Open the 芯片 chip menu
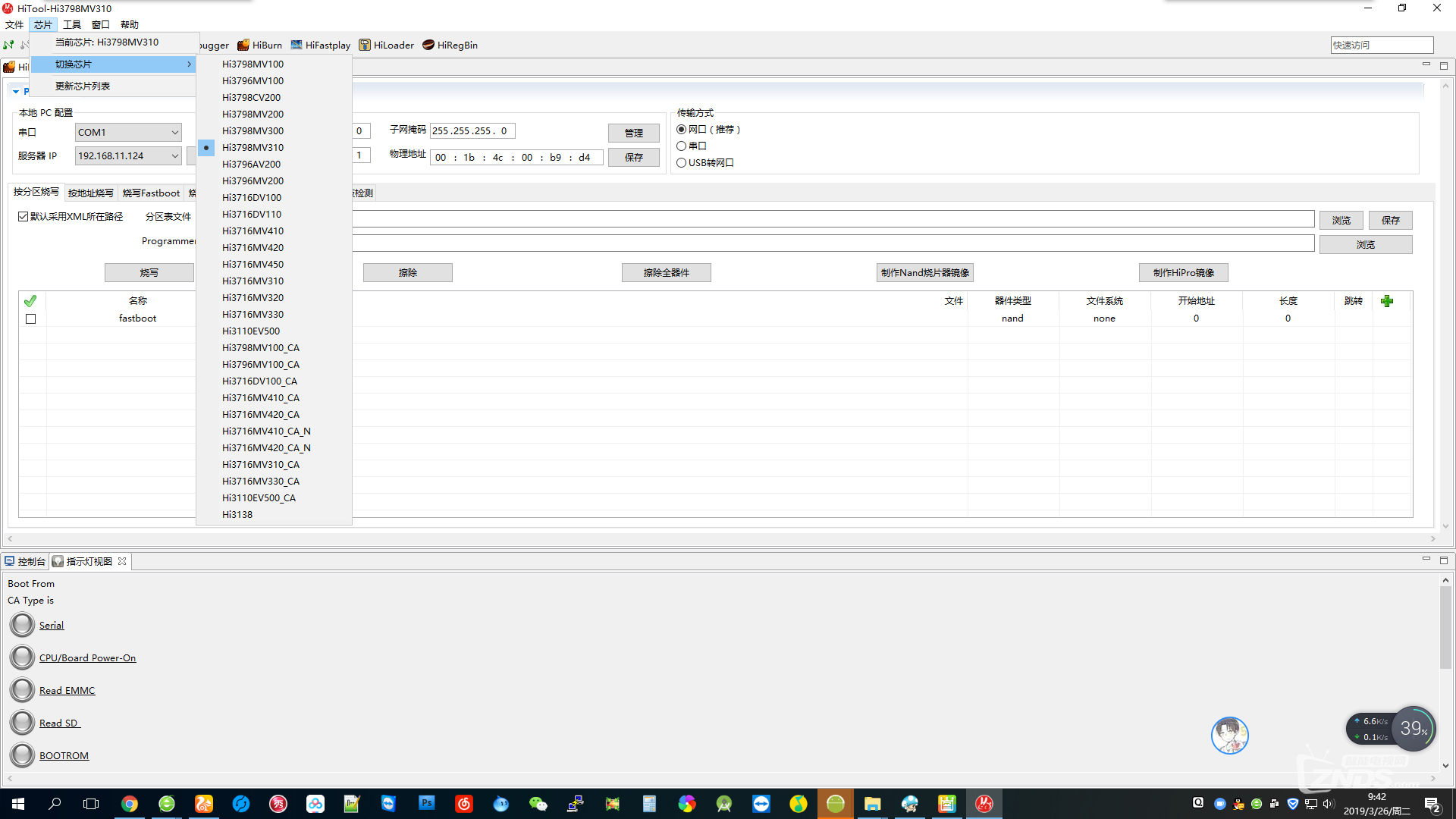The width and height of the screenshot is (1456, 819). coord(43,24)
